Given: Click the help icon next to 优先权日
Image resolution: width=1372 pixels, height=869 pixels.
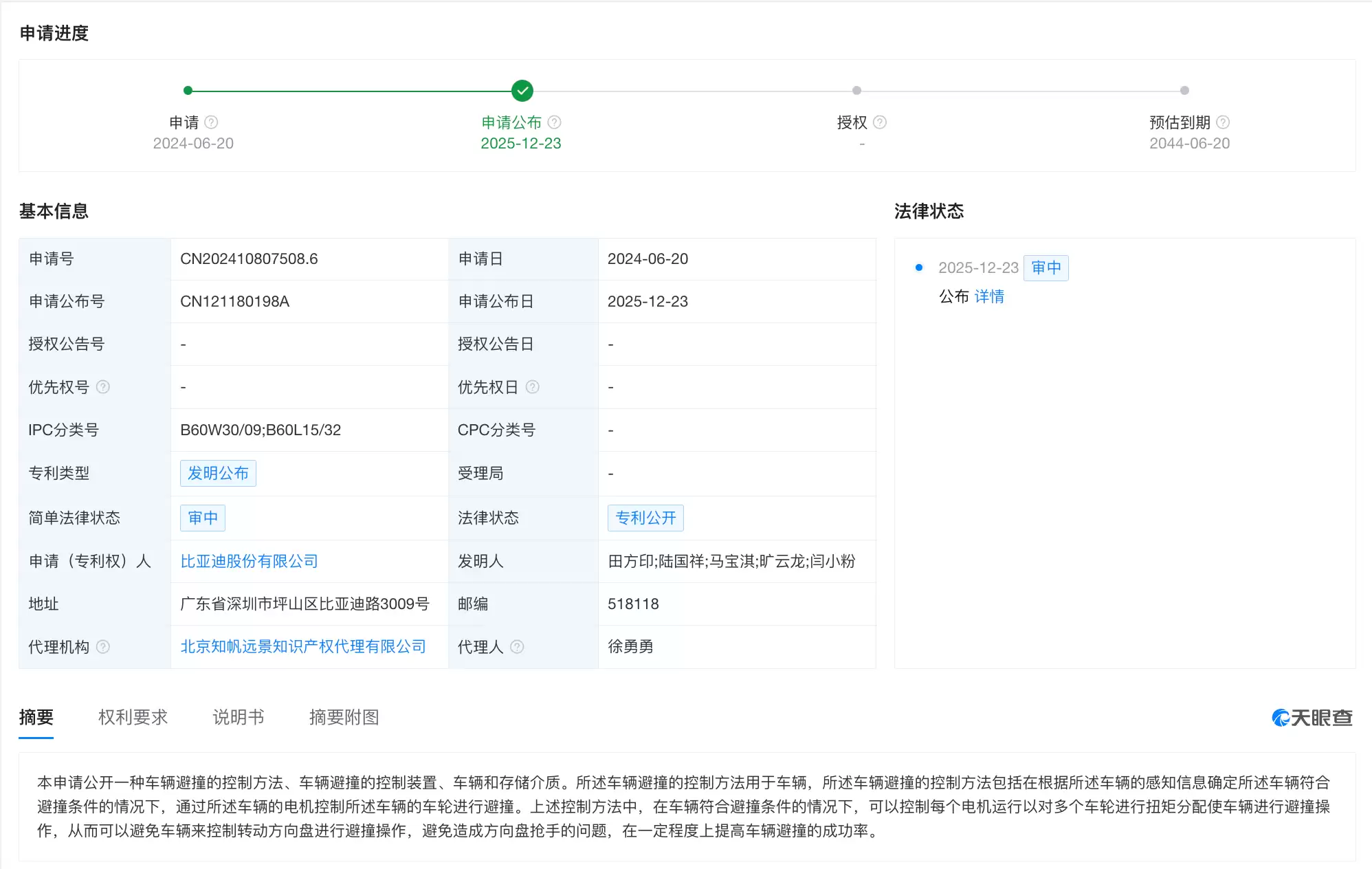Looking at the screenshot, I should click(x=533, y=387).
